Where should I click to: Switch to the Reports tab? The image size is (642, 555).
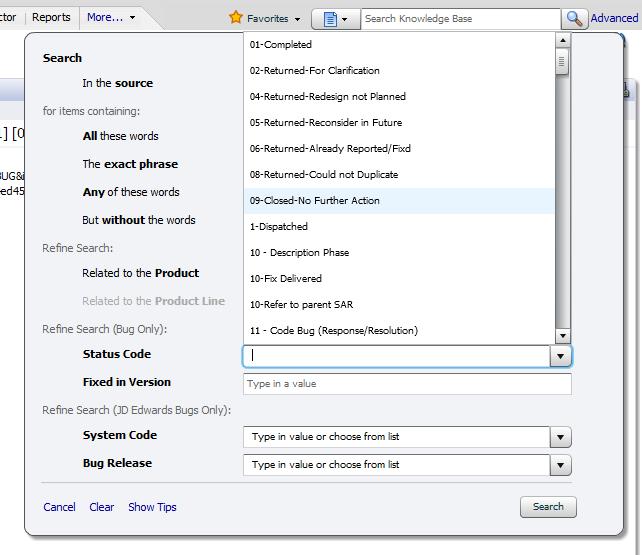point(51,17)
